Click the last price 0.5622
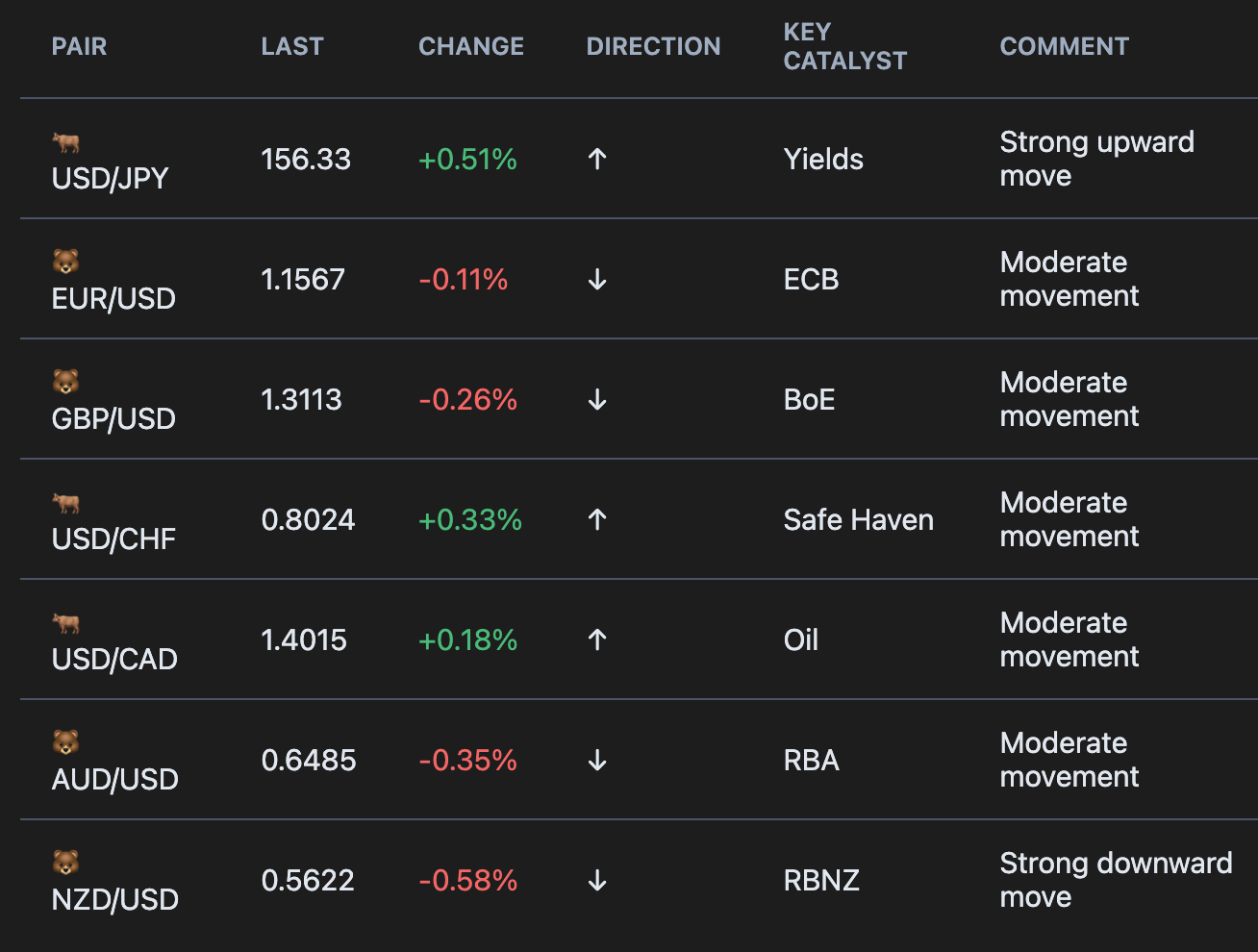The height and width of the screenshot is (952, 1258). (308, 881)
